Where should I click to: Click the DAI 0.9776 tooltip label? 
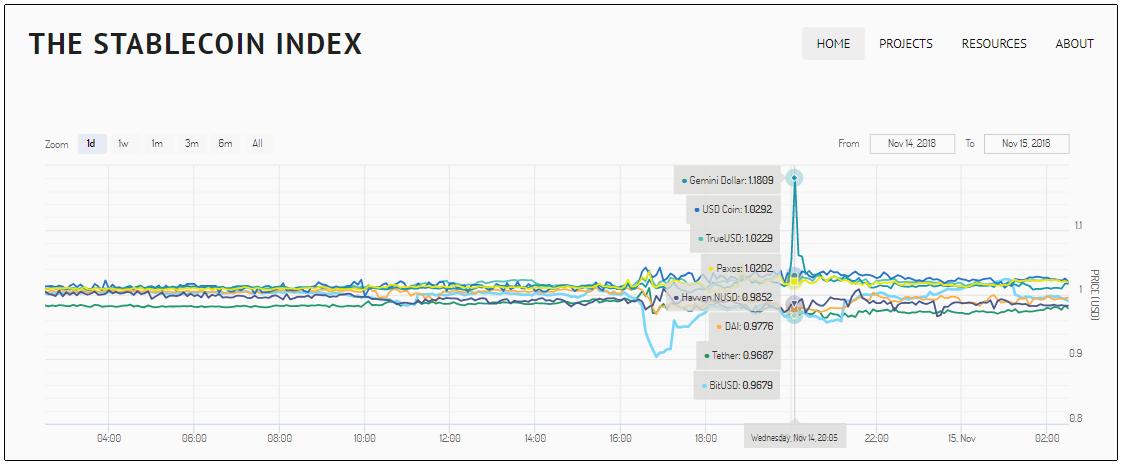[x=744, y=326]
